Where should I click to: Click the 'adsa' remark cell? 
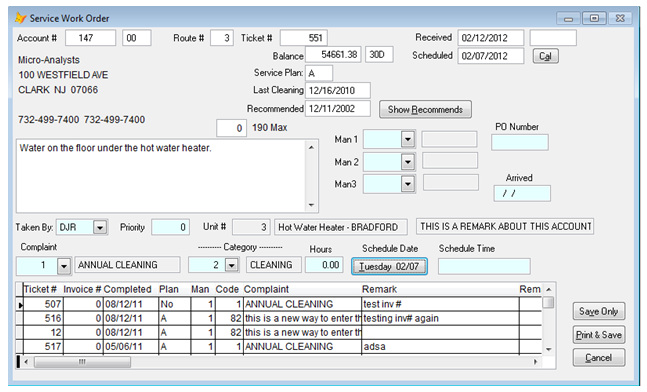point(440,347)
